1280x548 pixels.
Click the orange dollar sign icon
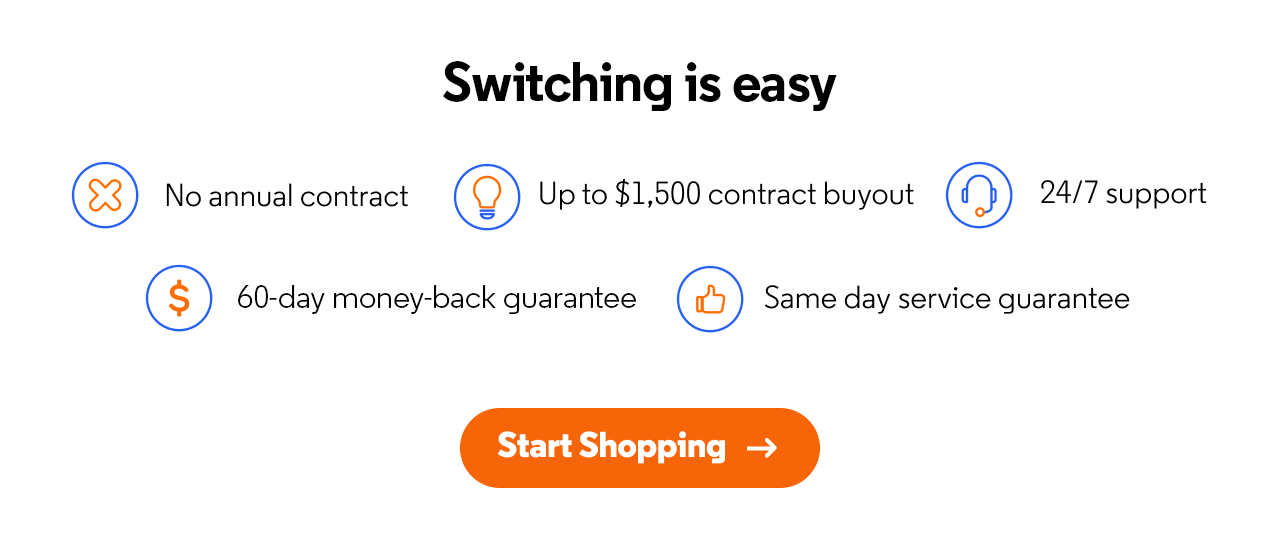coord(179,298)
